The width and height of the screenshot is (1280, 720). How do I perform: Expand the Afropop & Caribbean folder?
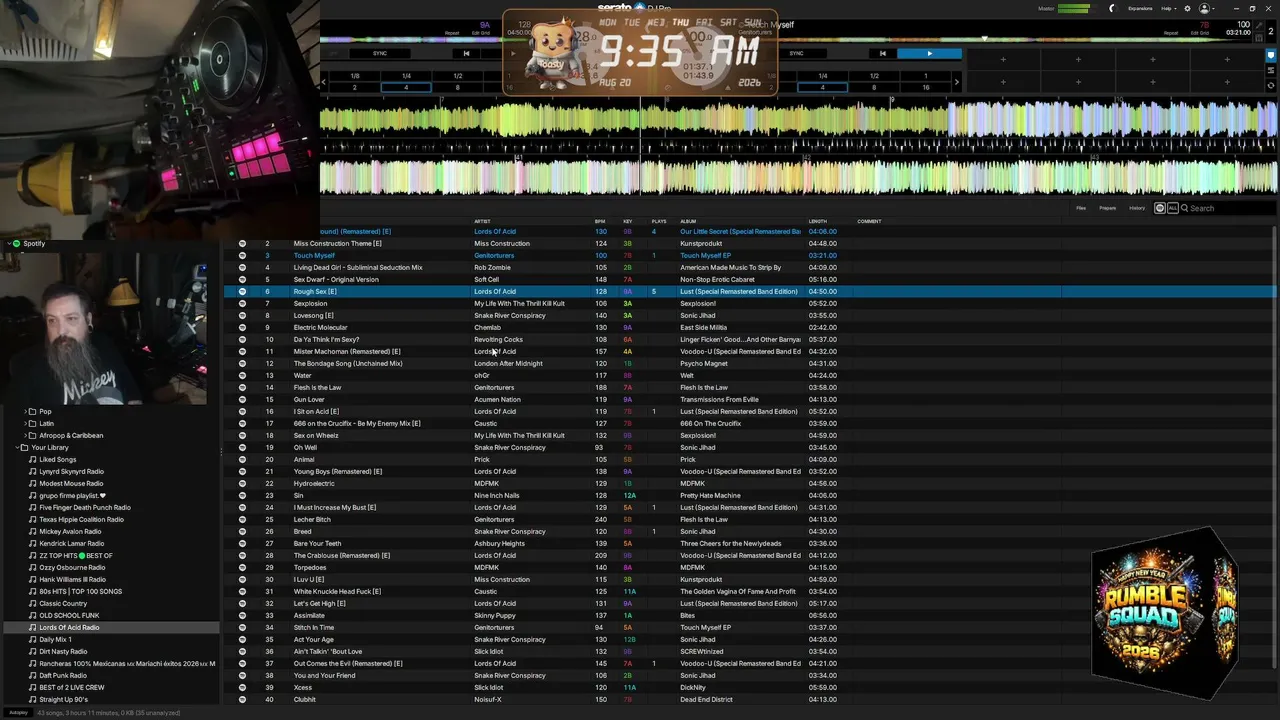26,435
